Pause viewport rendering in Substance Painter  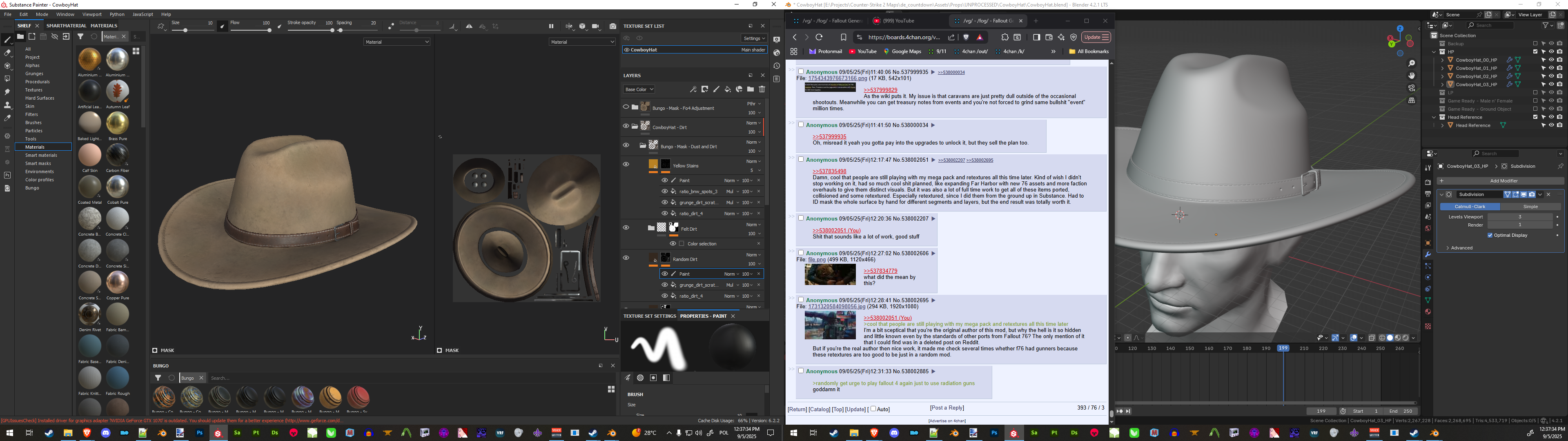click(551, 26)
